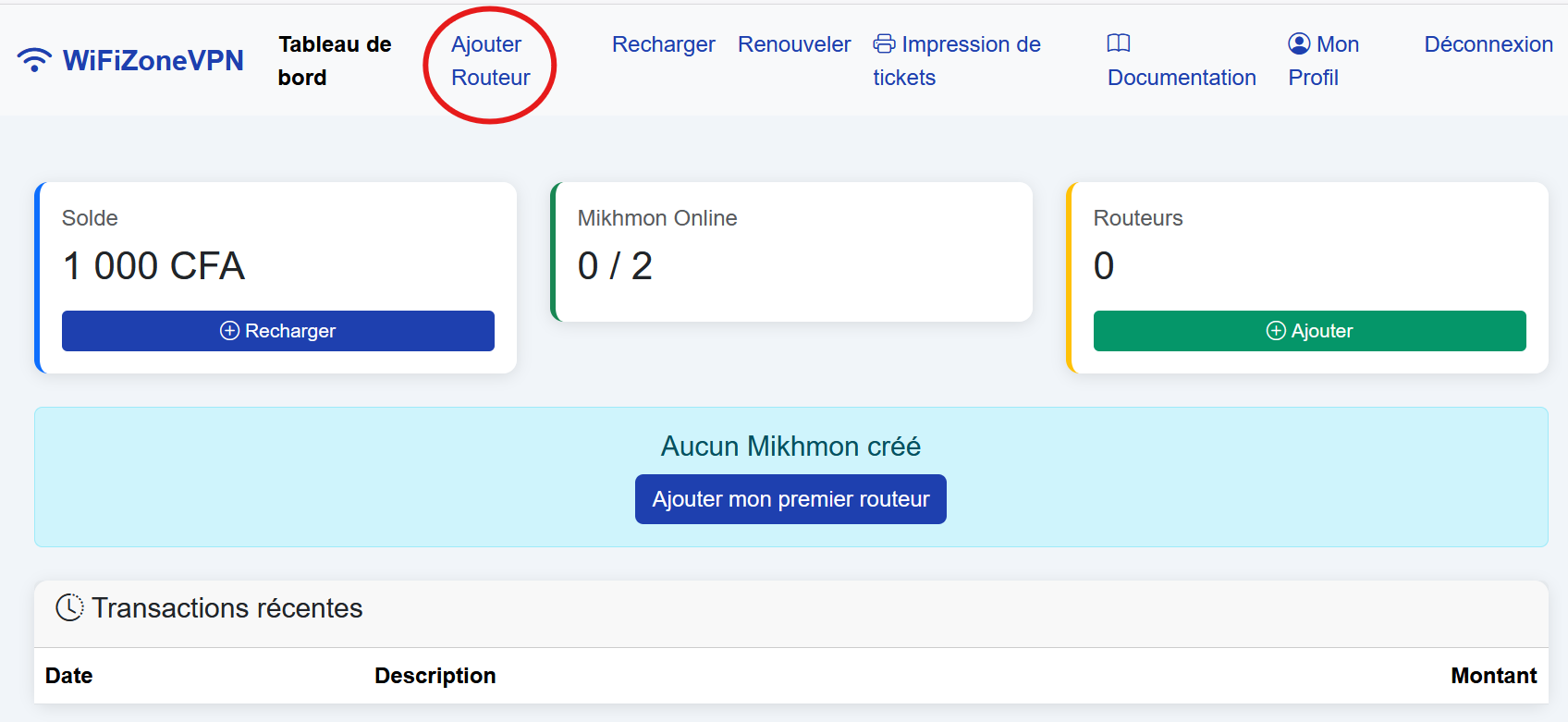The image size is (1568, 722).
Task: Open the Documentation link
Action: point(1181,78)
